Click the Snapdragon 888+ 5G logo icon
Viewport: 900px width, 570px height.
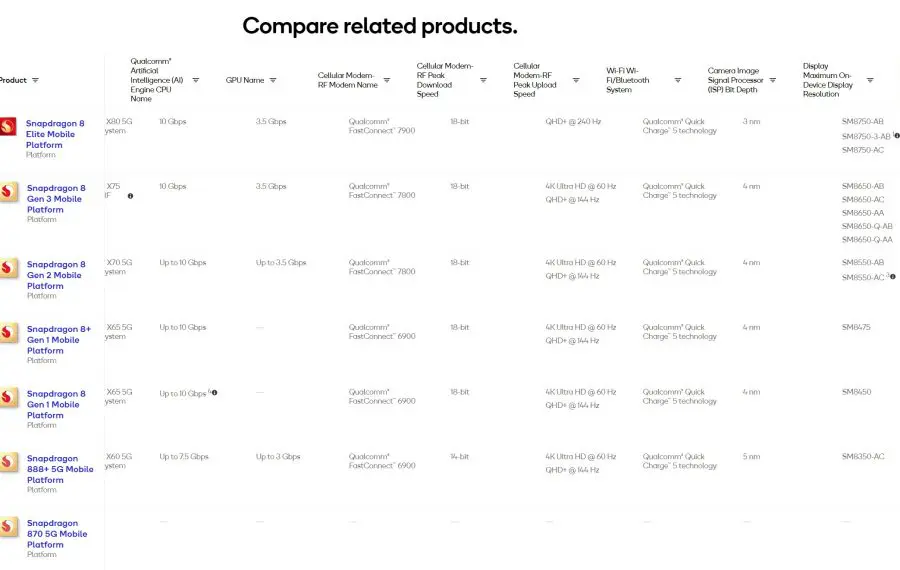(9, 462)
